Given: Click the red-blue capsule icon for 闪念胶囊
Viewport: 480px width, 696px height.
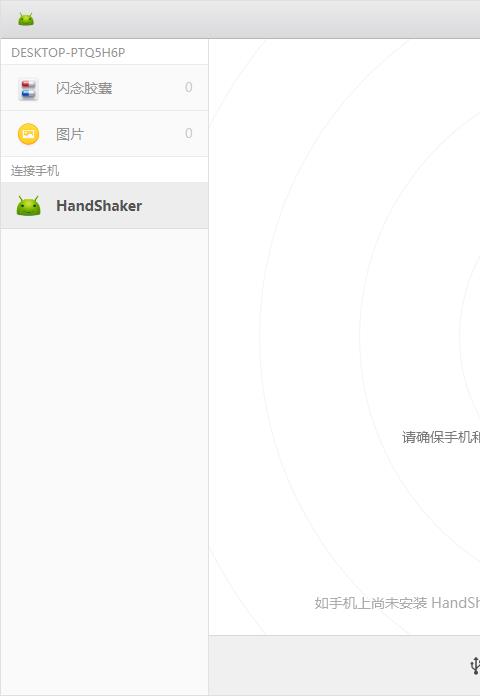Looking at the screenshot, I should pos(28,88).
